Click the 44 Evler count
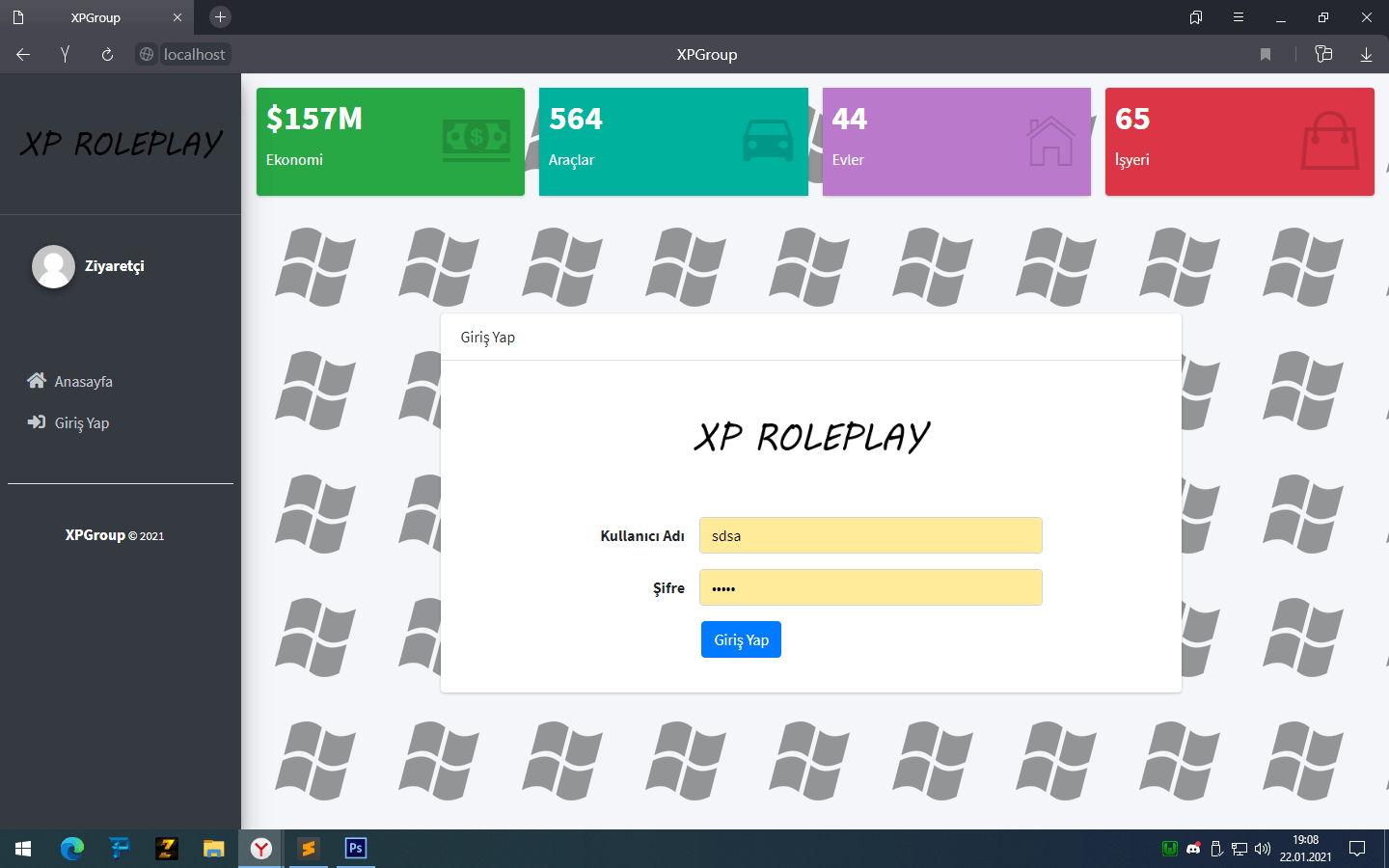Viewport: 1389px width, 868px height. (850, 119)
